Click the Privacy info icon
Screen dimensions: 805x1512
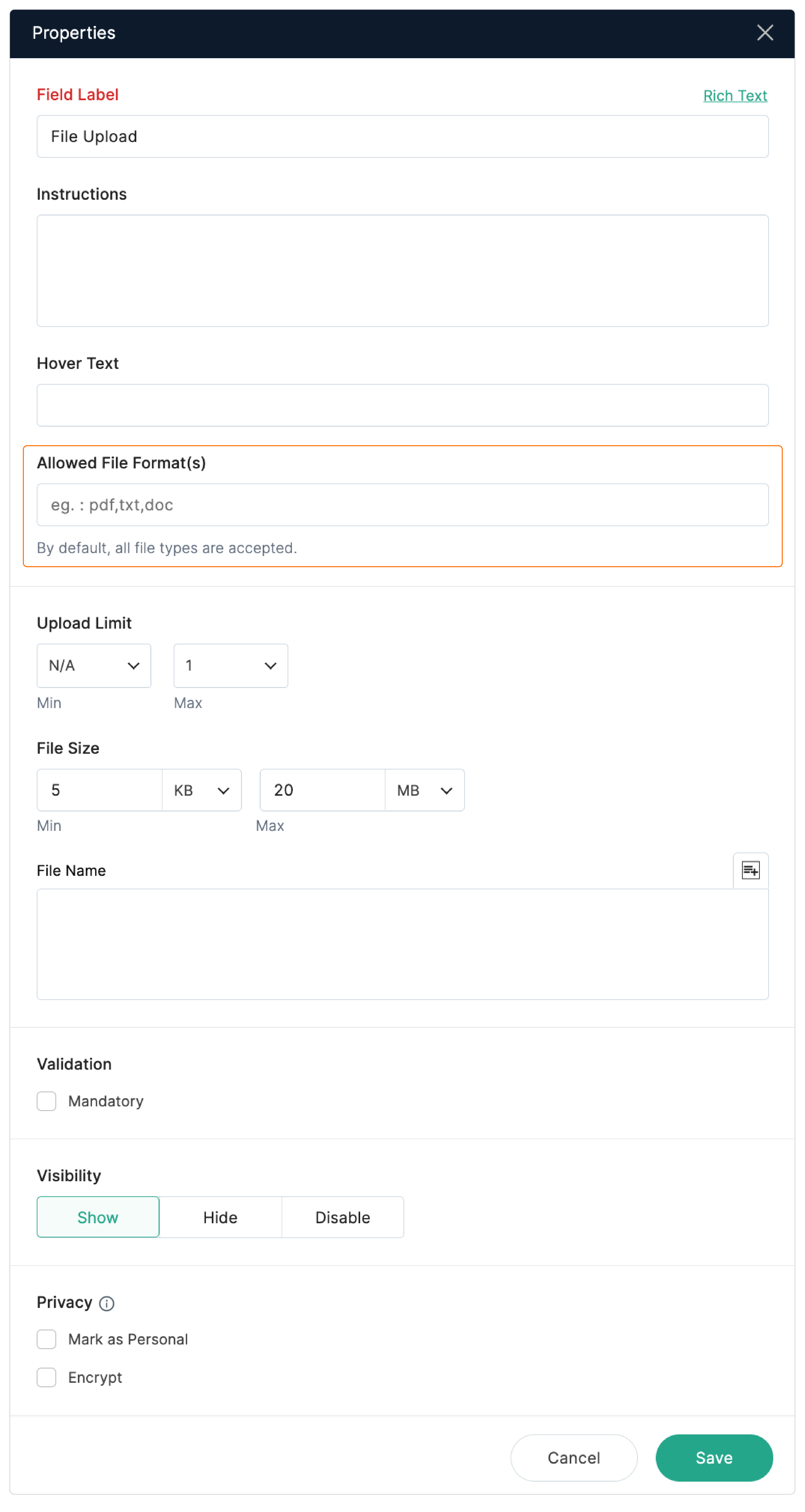click(107, 1304)
